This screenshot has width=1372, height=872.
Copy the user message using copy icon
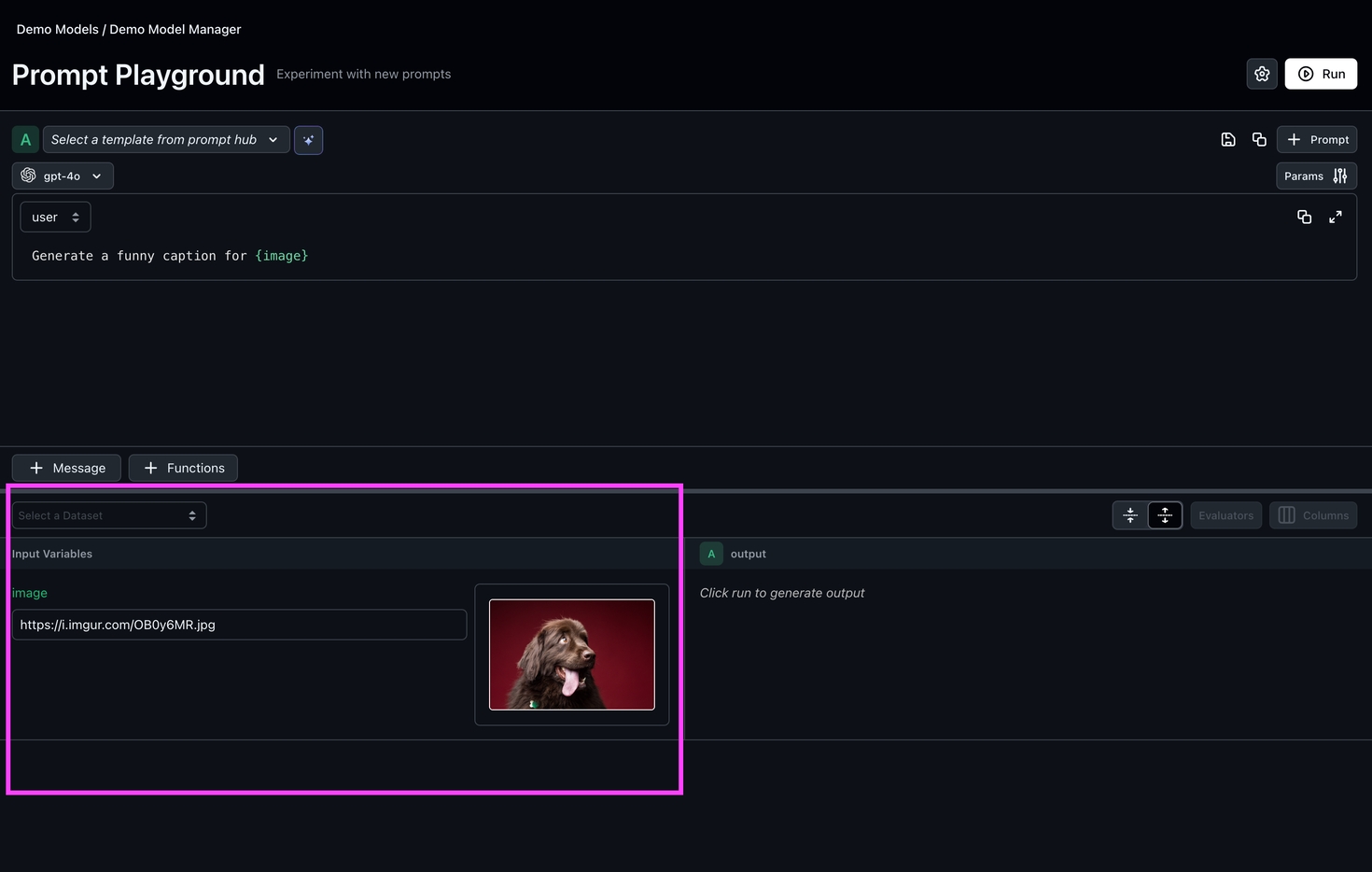[1304, 217]
